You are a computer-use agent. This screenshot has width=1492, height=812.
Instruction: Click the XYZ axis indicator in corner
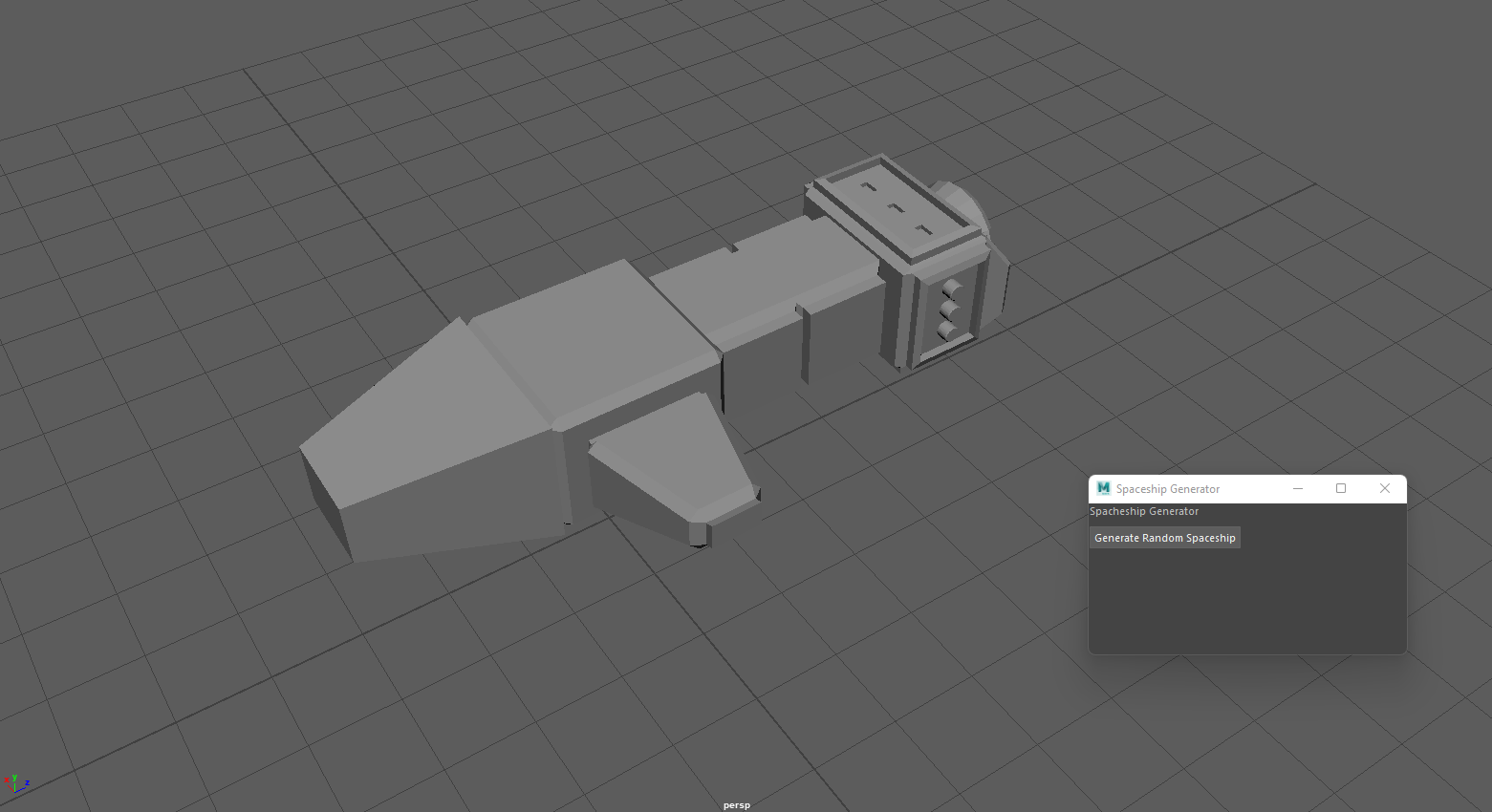pos(16,784)
